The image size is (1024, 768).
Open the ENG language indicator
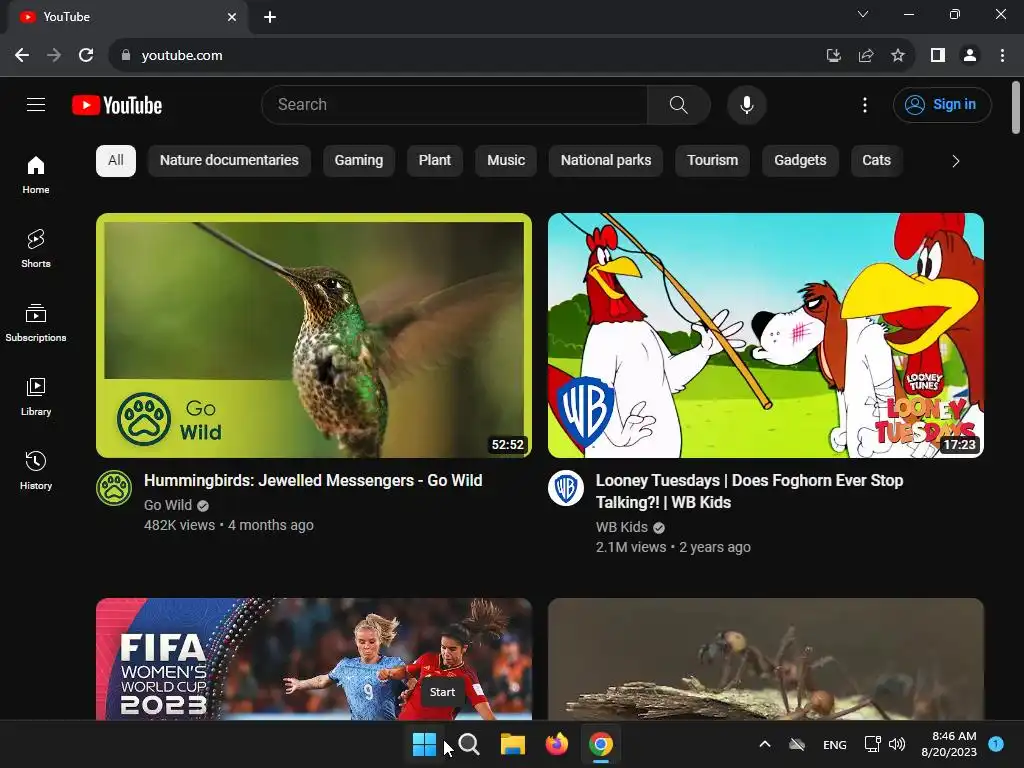(x=835, y=744)
